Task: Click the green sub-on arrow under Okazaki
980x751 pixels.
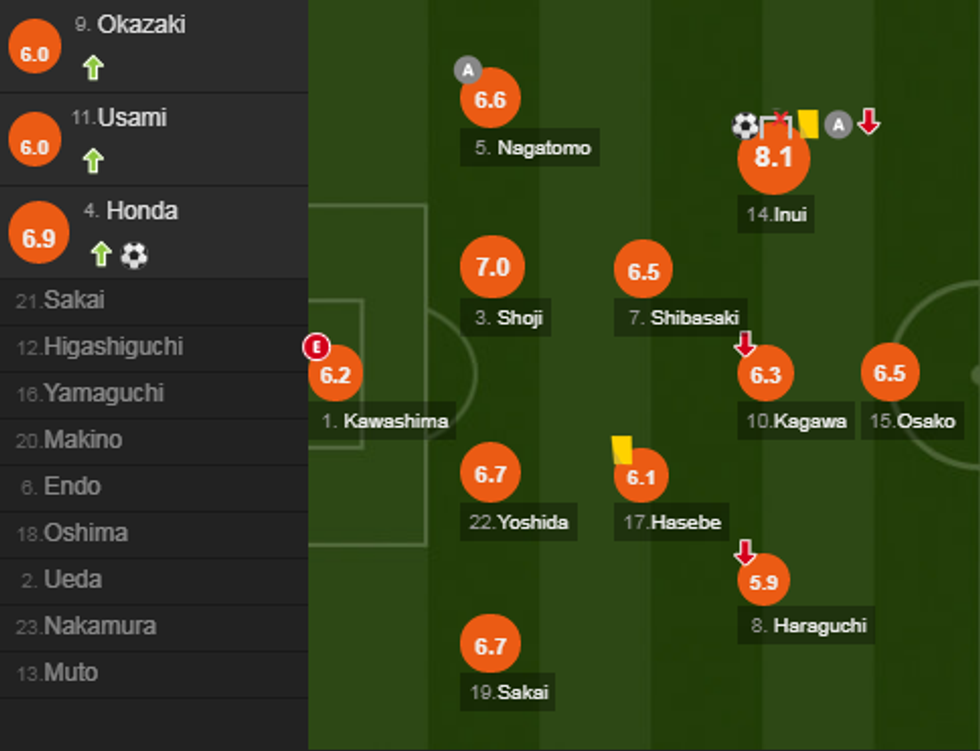Action: [x=93, y=68]
